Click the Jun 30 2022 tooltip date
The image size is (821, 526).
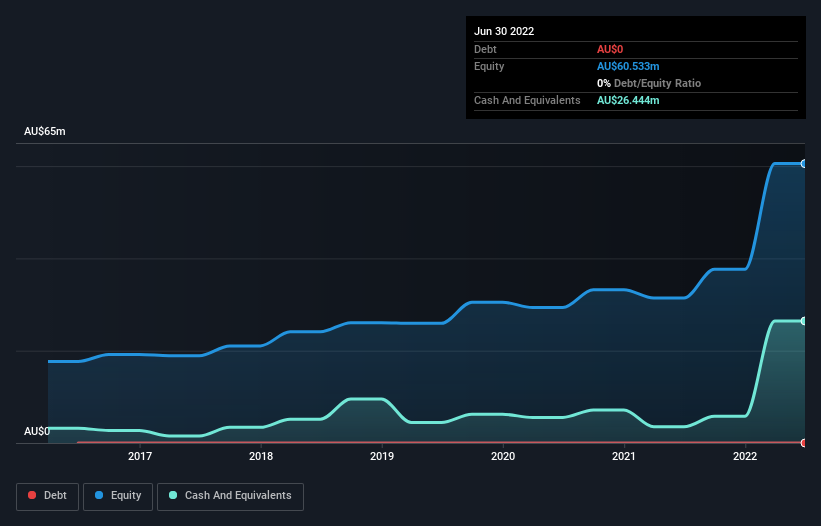(504, 31)
